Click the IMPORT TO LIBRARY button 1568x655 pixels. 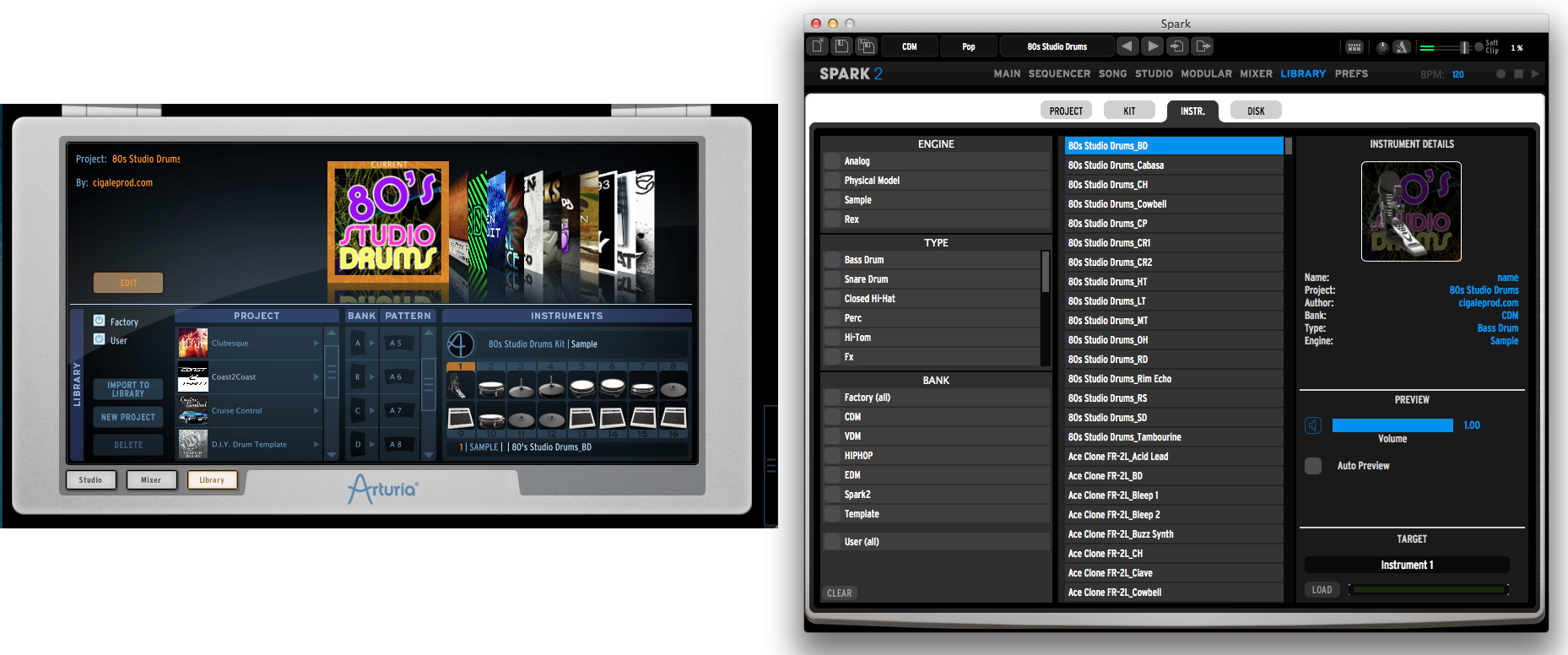point(128,389)
